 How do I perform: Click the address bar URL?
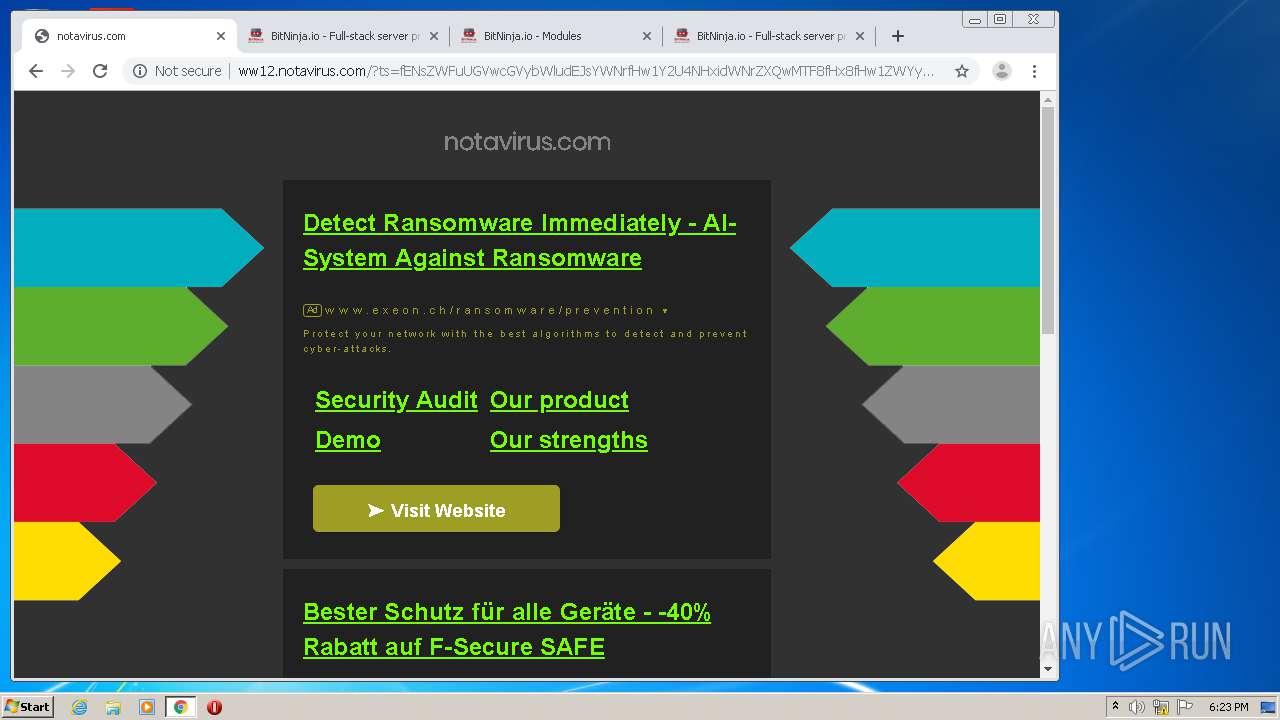coord(586,71)
